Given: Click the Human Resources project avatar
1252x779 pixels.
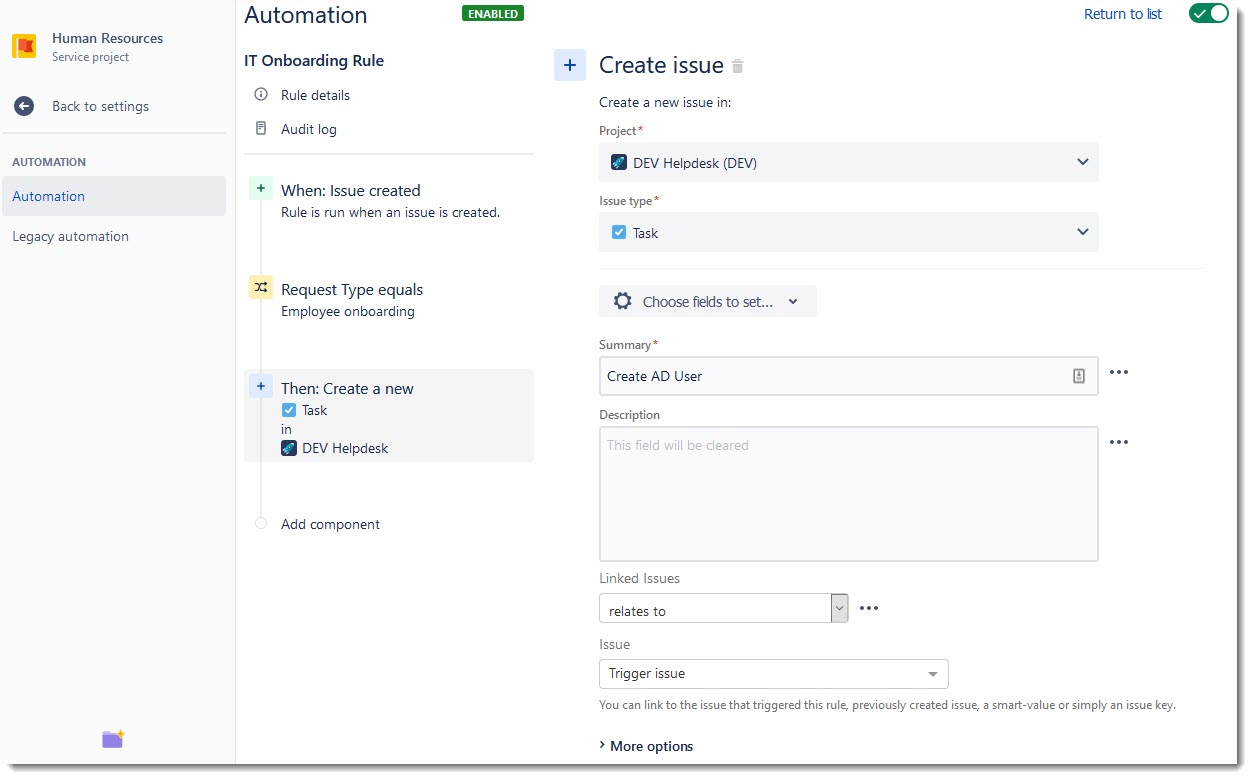Looking at the screenshot, I should (x=24, y=46).
